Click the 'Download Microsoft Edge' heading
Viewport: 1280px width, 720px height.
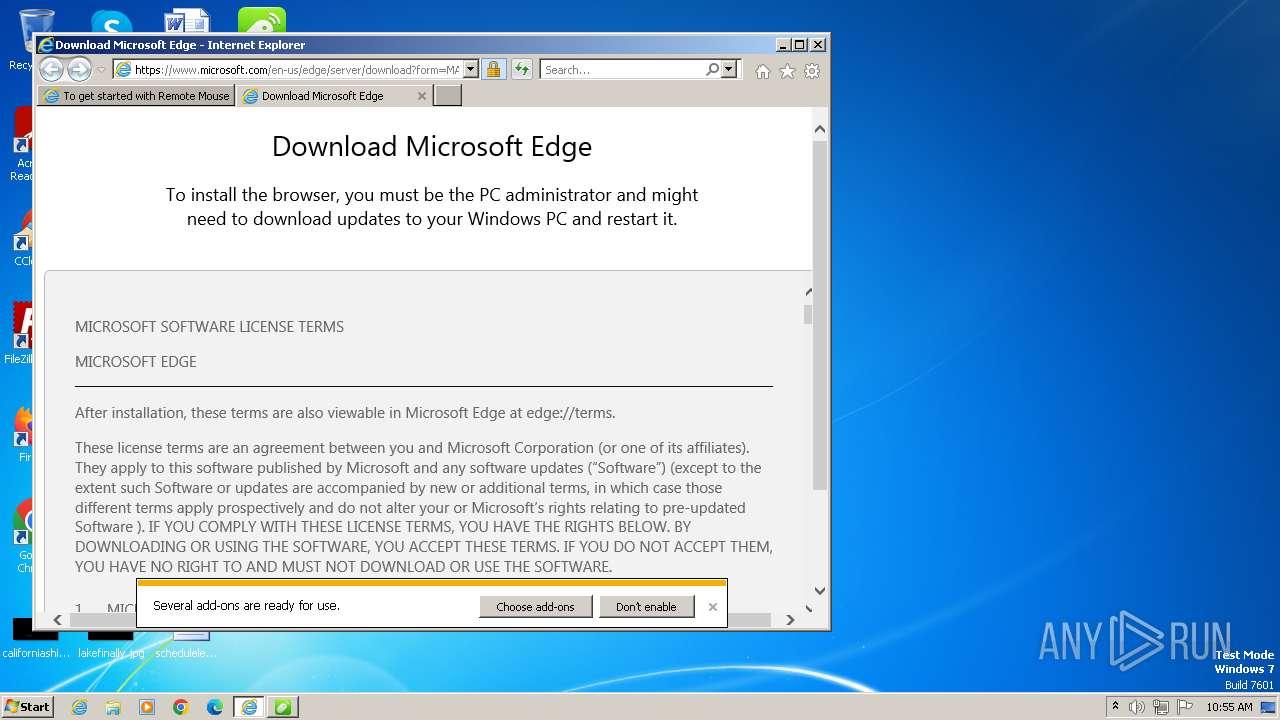[432, 146]
